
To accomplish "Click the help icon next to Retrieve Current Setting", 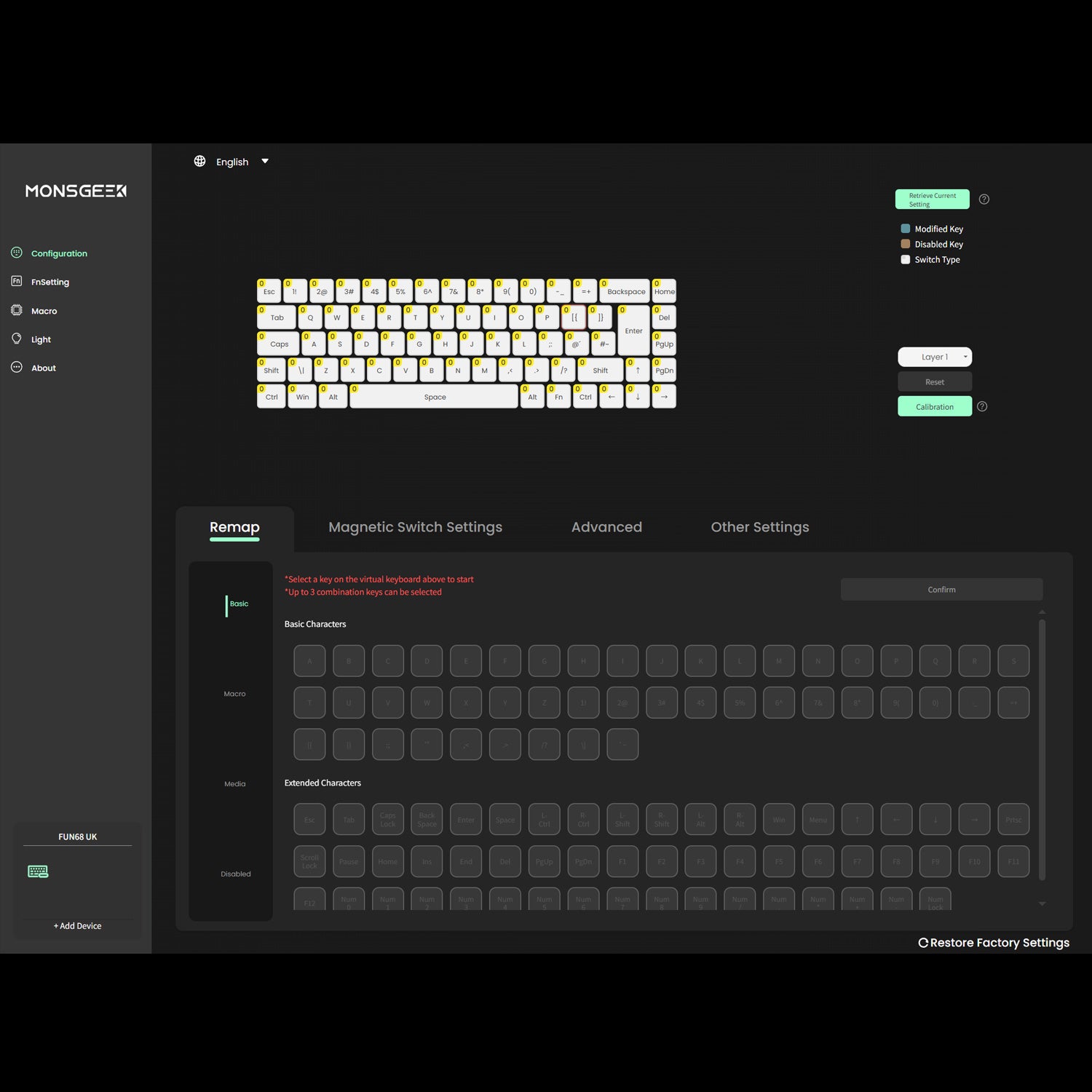I will pyautogui.click(x=984, y=199).
